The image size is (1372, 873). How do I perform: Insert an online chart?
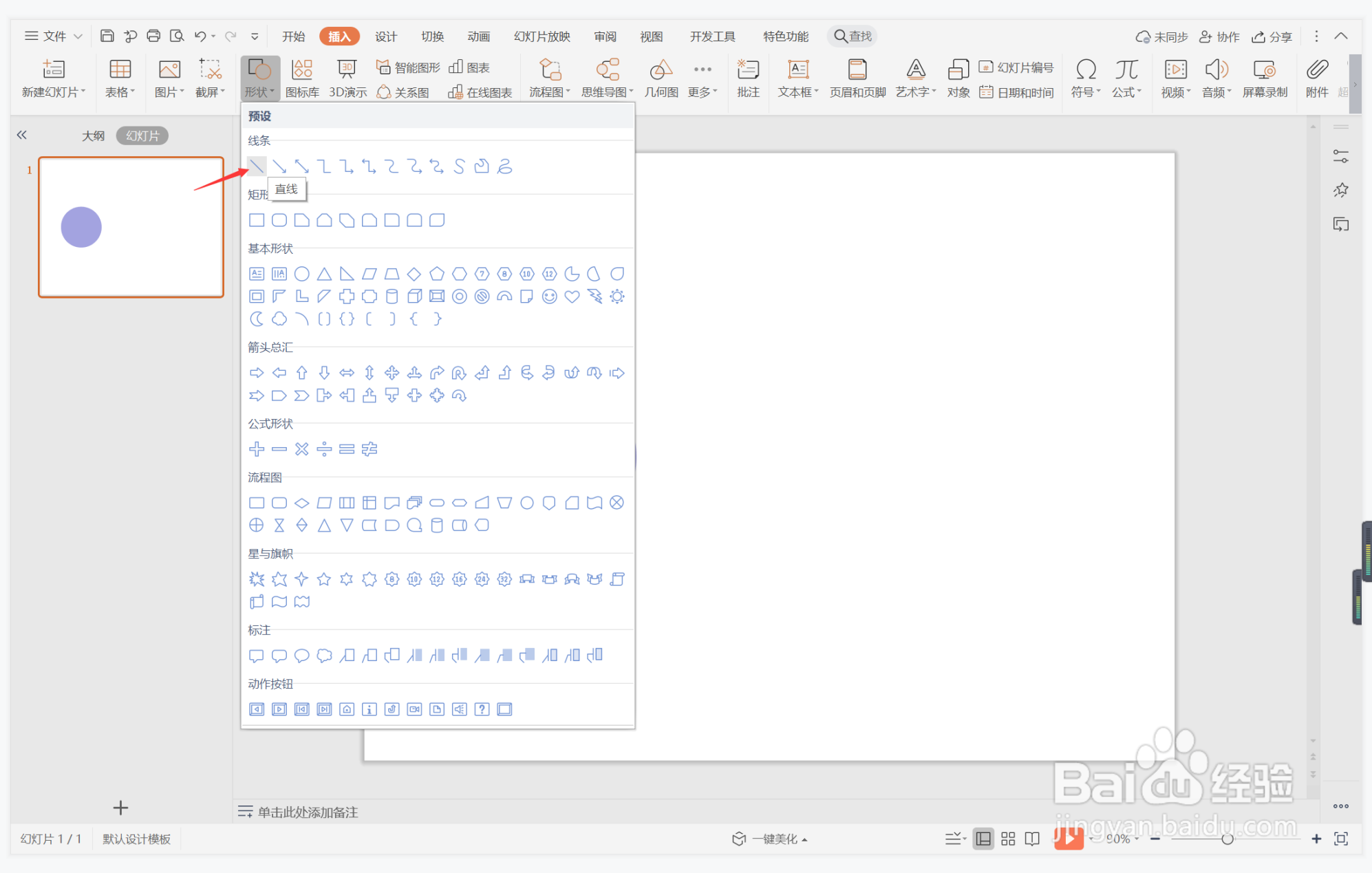tap(480, 92)
